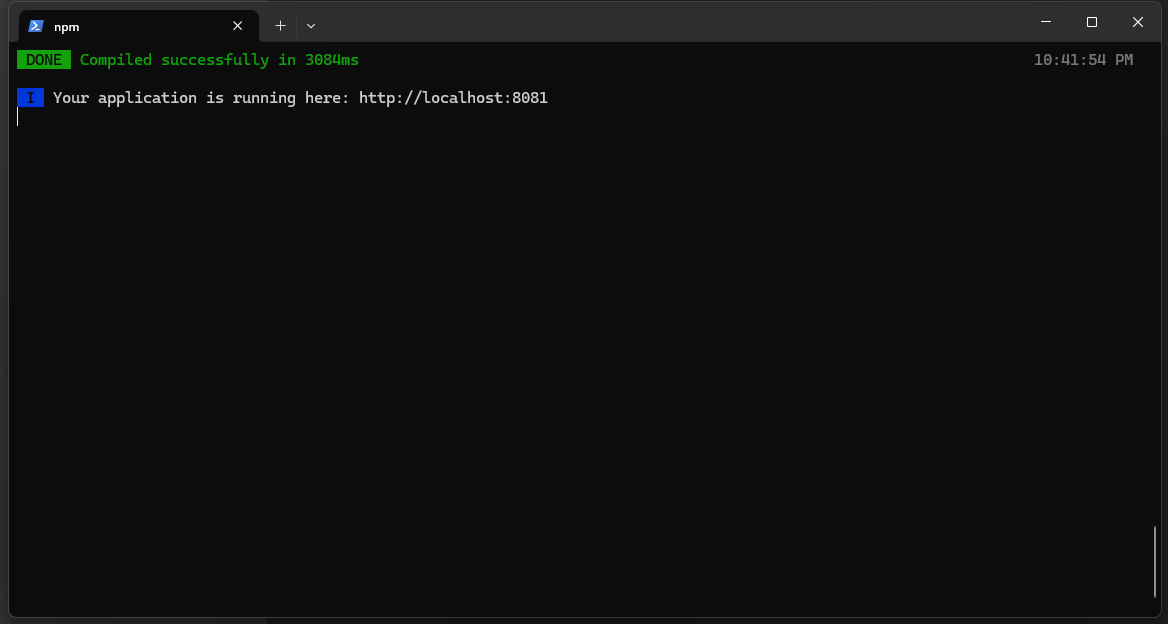Close the terminal window

click(1138, 22)
